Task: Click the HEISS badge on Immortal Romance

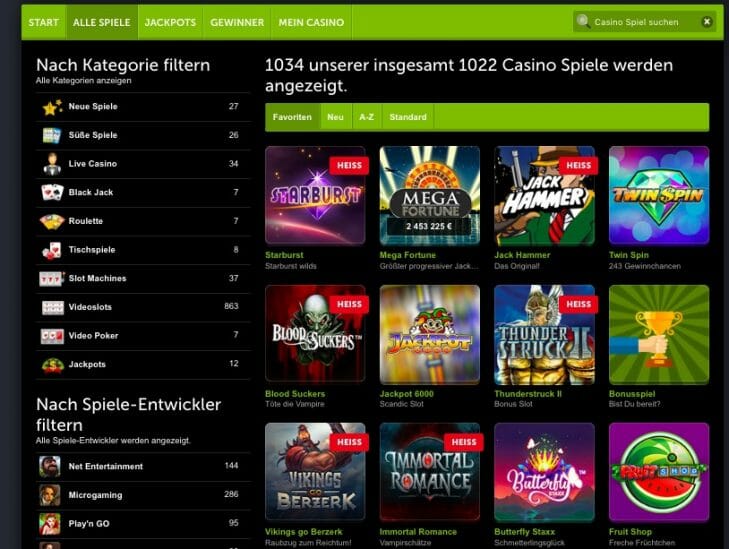Action: coord(464,442)
